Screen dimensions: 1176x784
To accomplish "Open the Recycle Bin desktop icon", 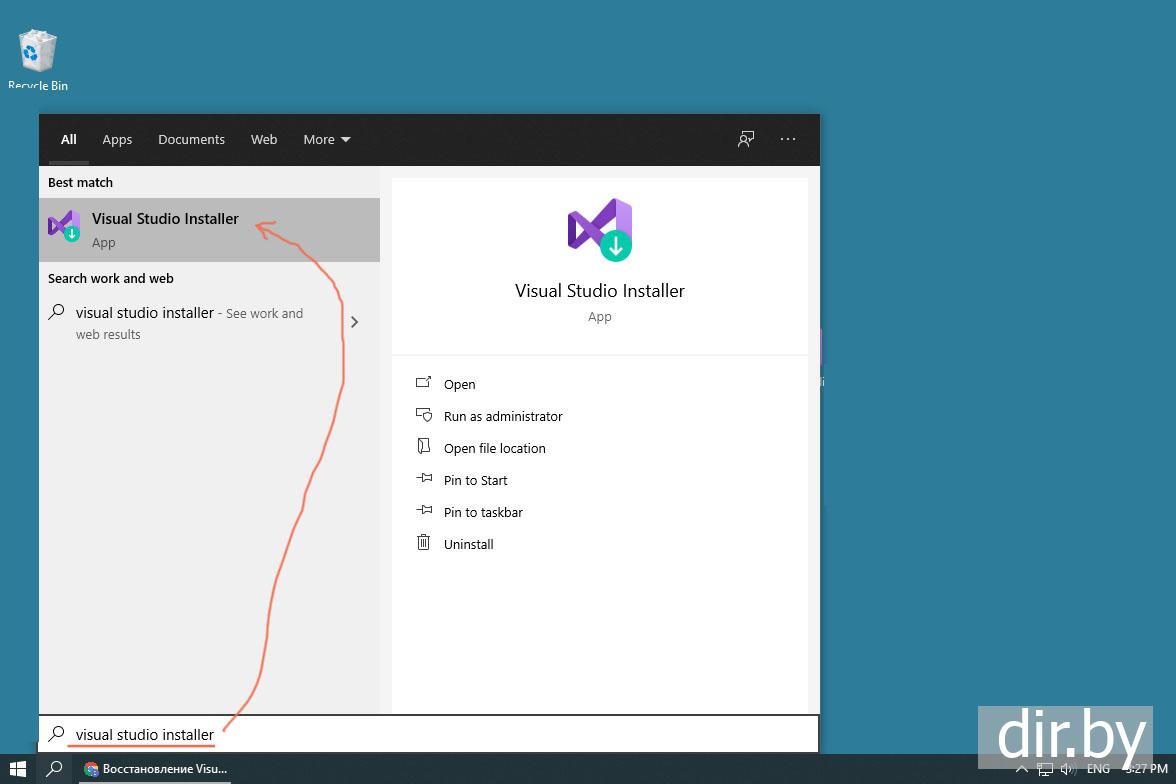I will click(x=38, y=59).
